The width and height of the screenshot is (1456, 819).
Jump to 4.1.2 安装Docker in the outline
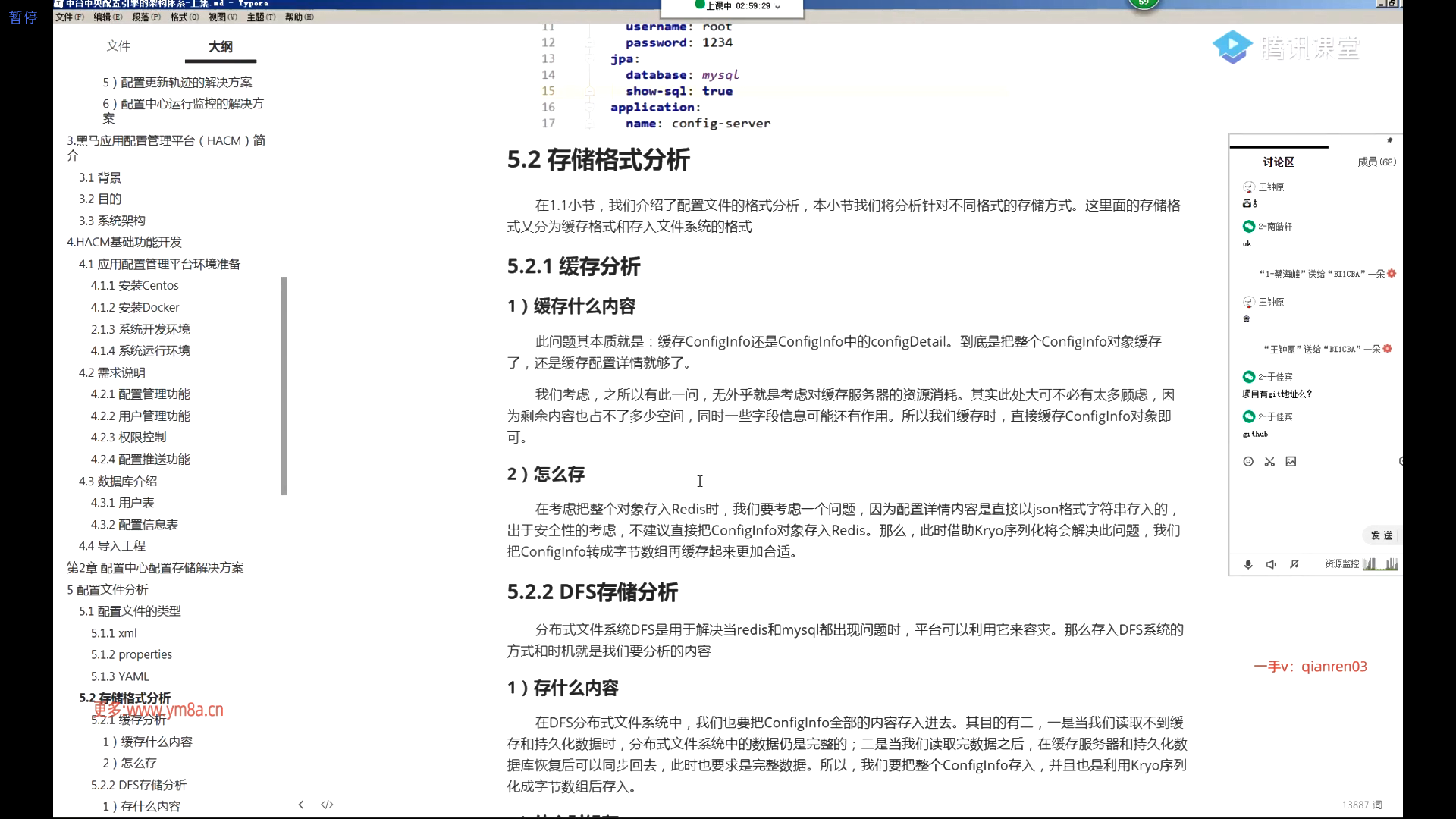click(x=135, y=307)
